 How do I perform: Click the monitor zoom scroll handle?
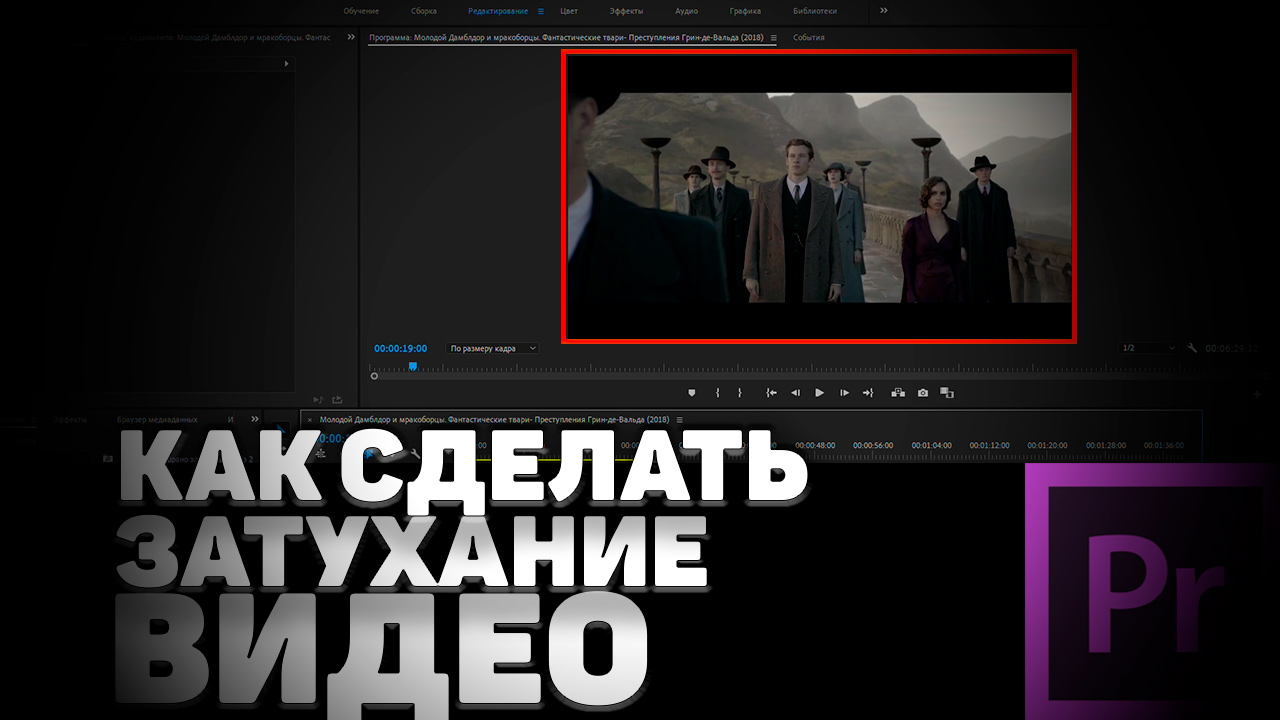point(374,376)
